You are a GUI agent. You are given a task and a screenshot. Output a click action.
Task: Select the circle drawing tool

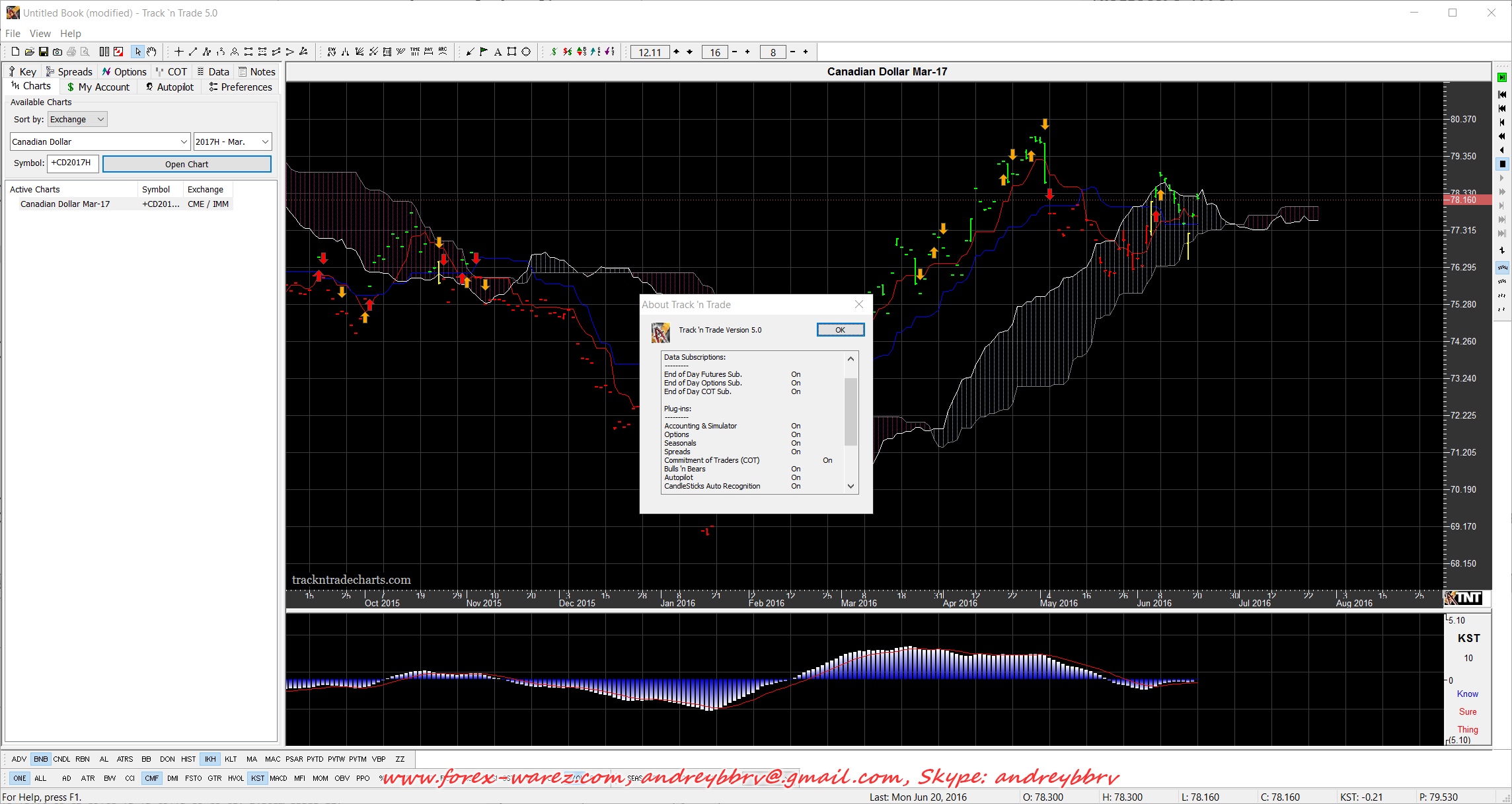tap(526, 52)
